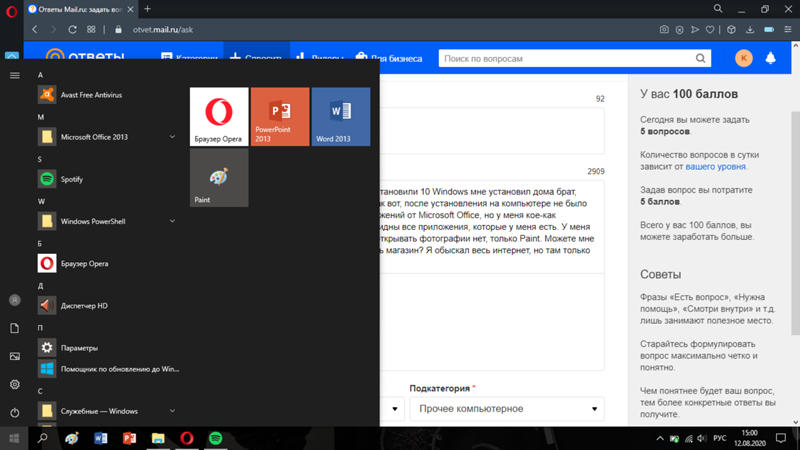
Task: Open File Explorer from the taskbar
Action: pos(158,438)
